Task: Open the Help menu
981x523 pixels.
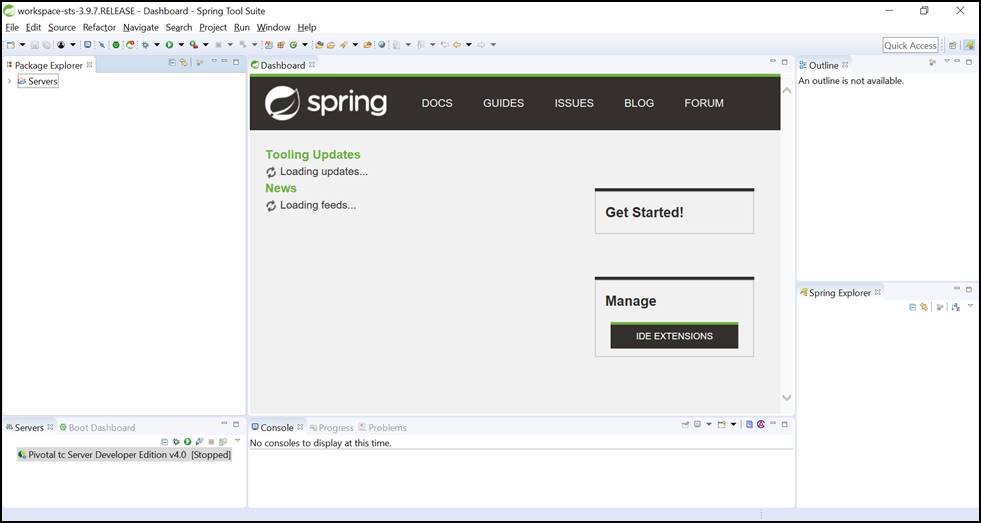Action: (x=307, y=28)
